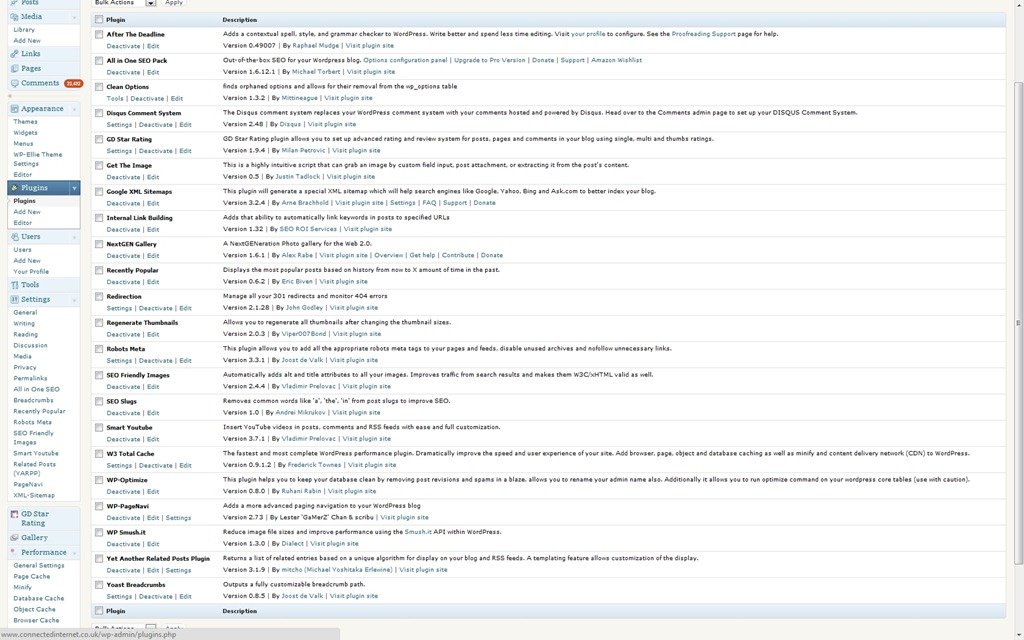Select the NextGEN Gallery checkbox

(99, 244)
